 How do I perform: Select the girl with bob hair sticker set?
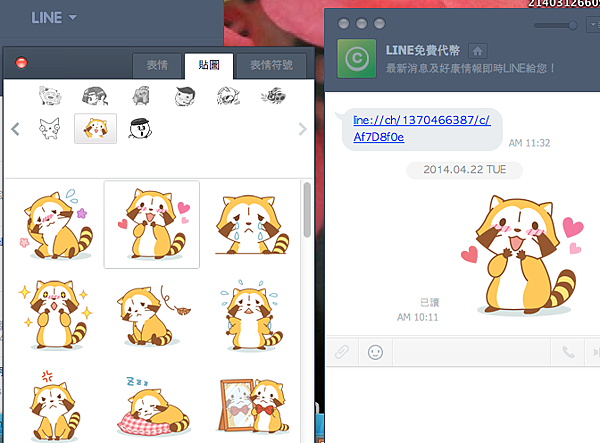coord(95,96)
